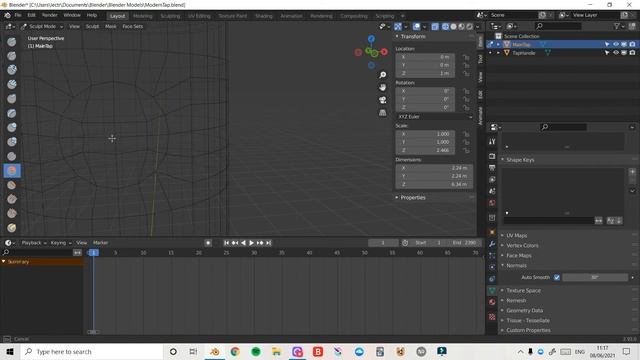Select solid viewport shading sphere
Viewport: 640px width, 360px height.
[453, 27]
